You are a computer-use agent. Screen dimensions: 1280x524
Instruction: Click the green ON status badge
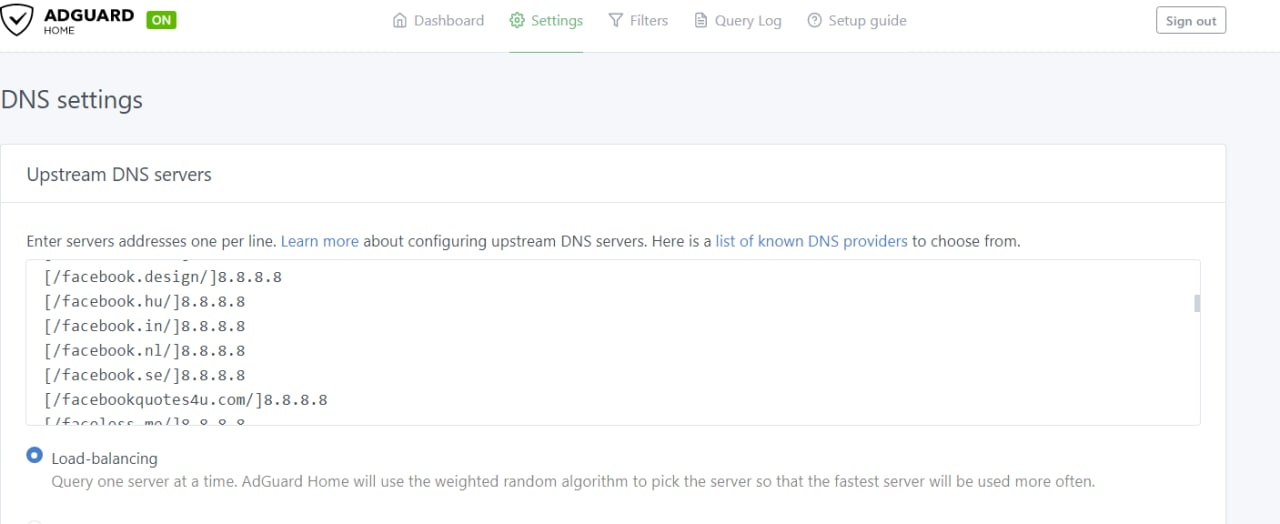[161, 20]
